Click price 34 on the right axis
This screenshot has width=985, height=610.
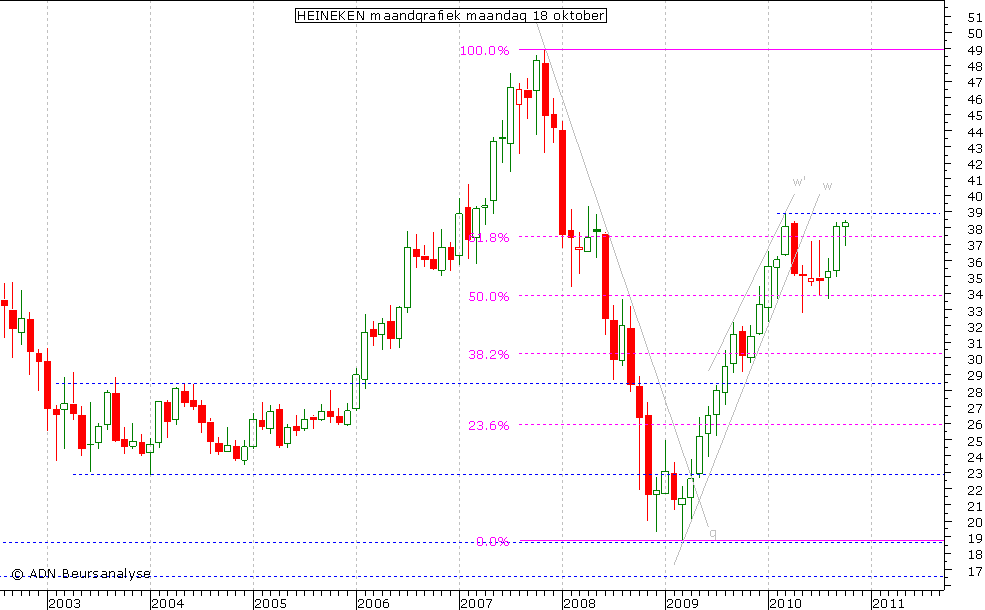coord(975,295)
